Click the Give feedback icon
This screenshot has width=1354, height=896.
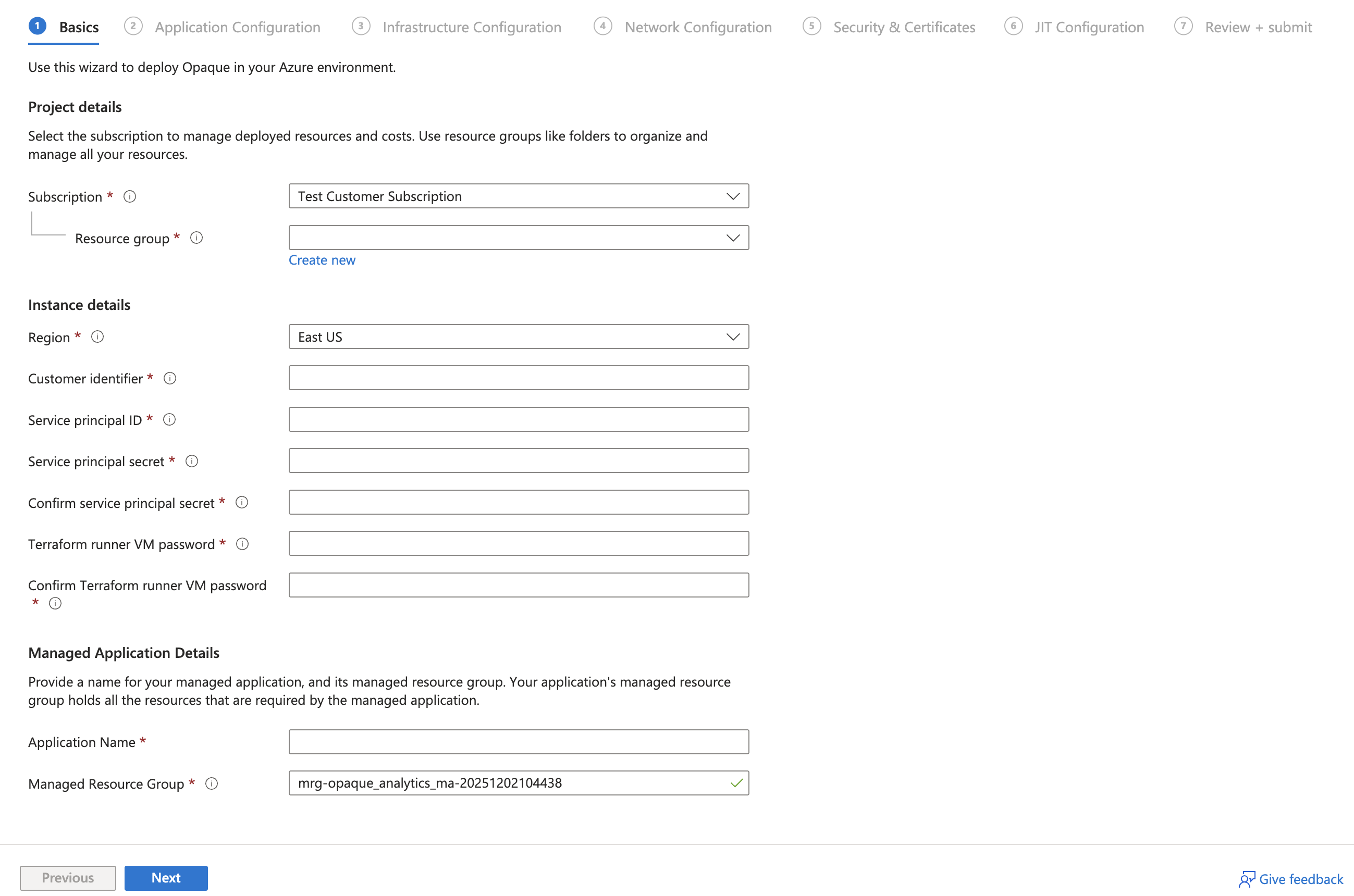point(1246,878)
